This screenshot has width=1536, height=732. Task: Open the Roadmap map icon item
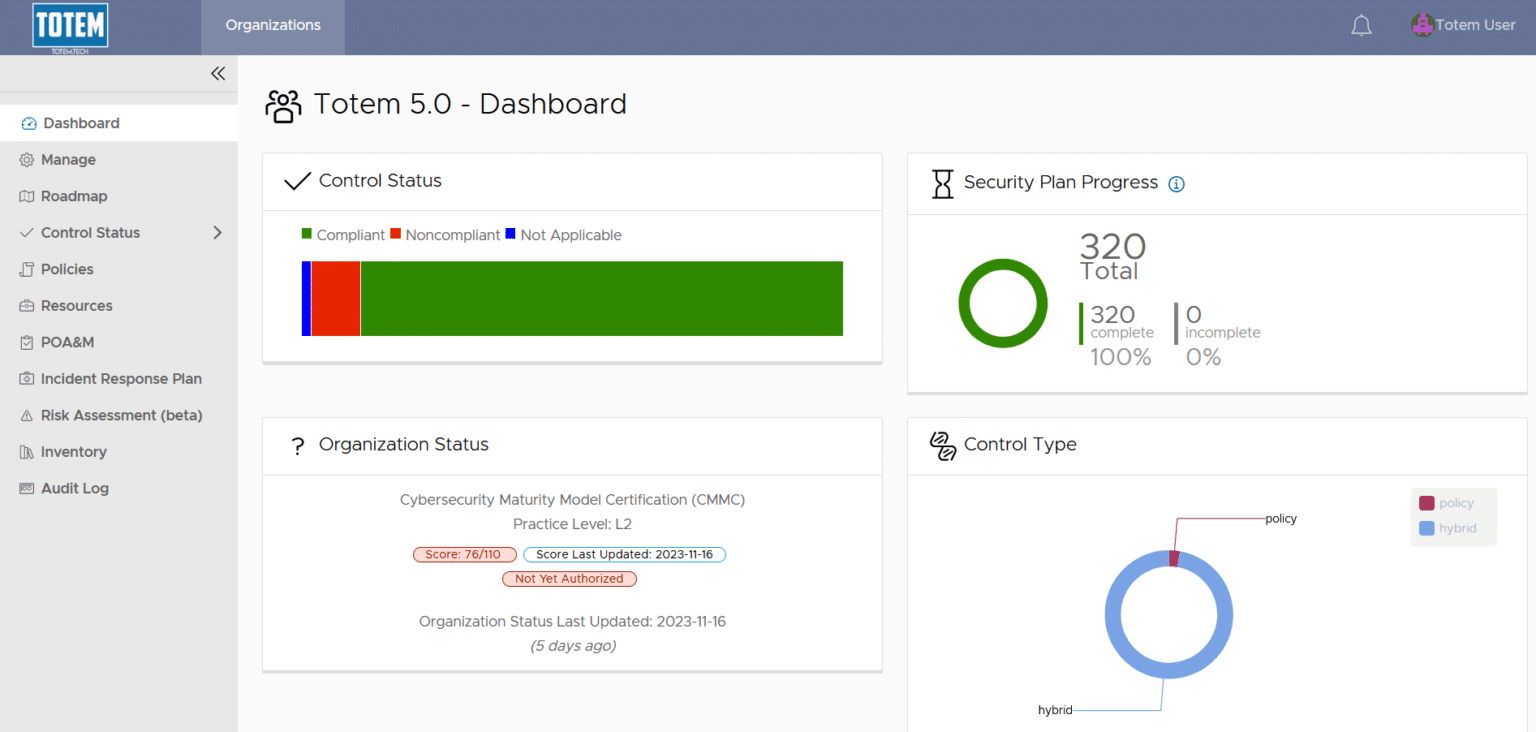(x=27, y=197)
